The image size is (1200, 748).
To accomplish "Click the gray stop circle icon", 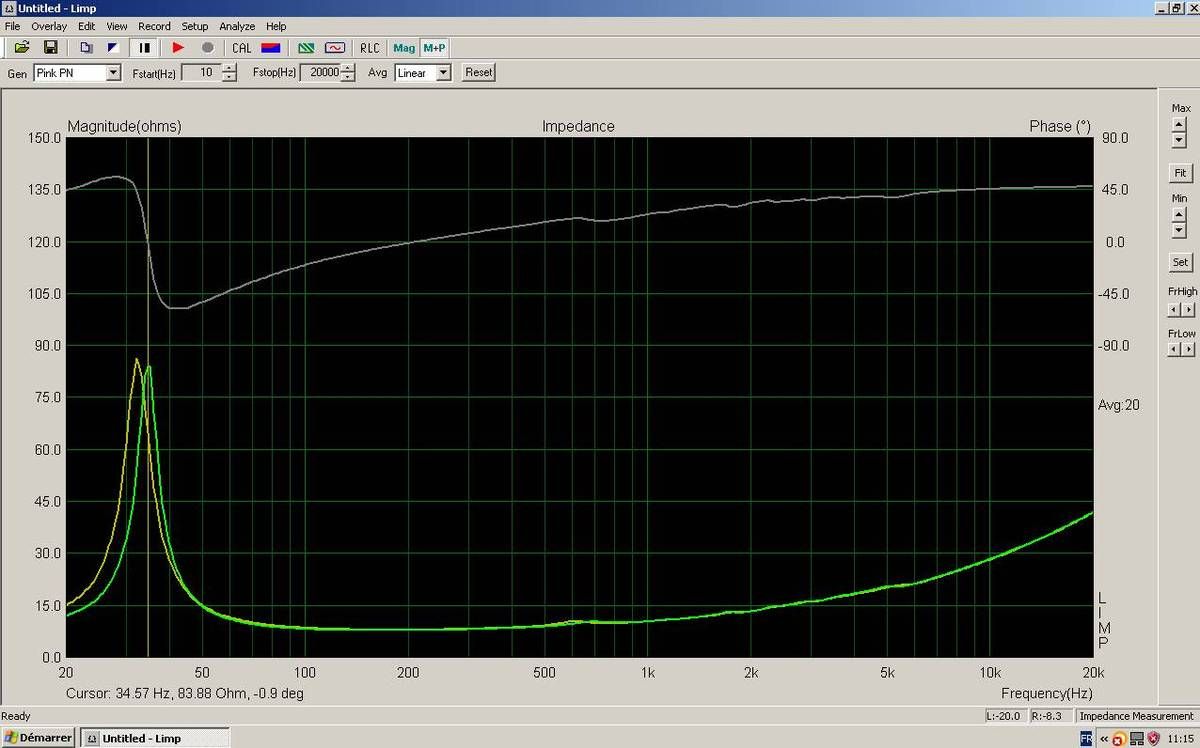I will 208,47.
